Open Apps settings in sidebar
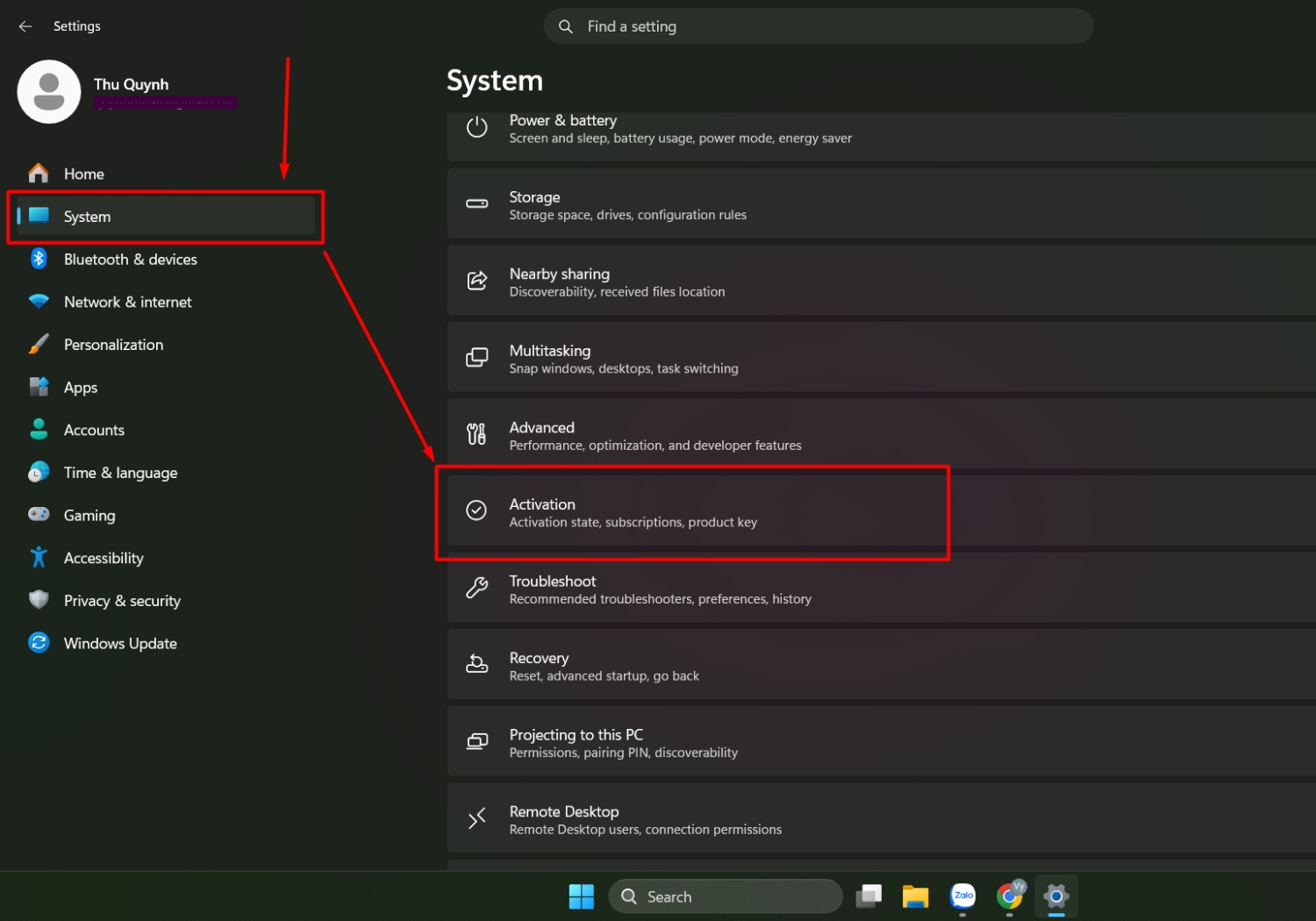The height and width of the screenshot is (921, 1316). pos(166,388)
